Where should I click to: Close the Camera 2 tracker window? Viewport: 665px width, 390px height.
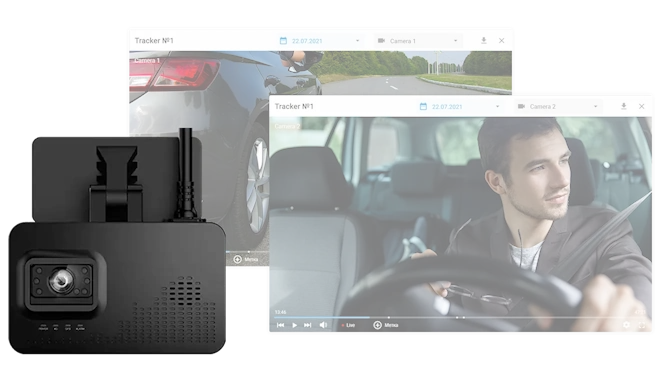(x=642, y=106)
